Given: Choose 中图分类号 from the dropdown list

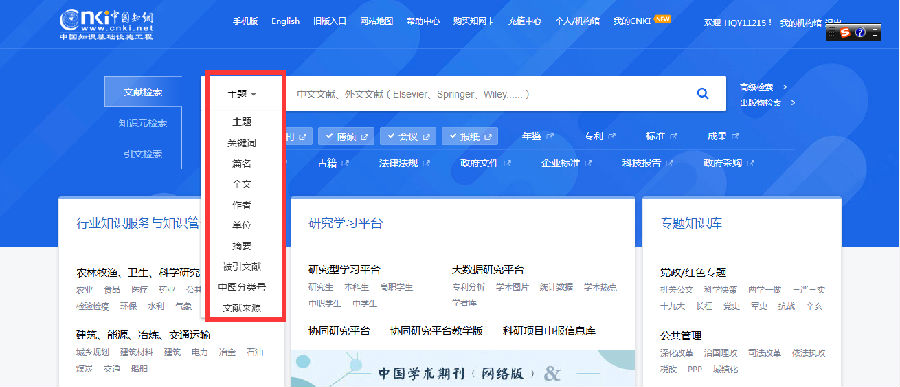Looking at the screenshot, I should tap(242, 287).
